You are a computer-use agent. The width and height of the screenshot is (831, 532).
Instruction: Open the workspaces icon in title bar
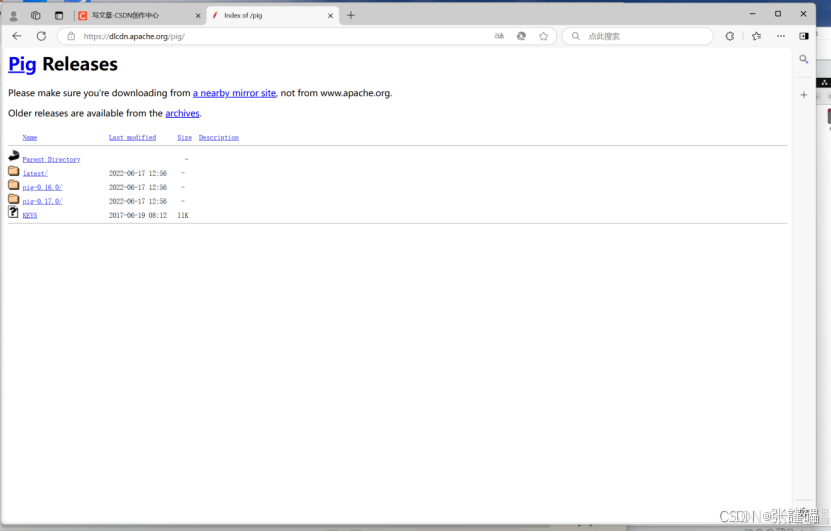click(x=36, y=15)
